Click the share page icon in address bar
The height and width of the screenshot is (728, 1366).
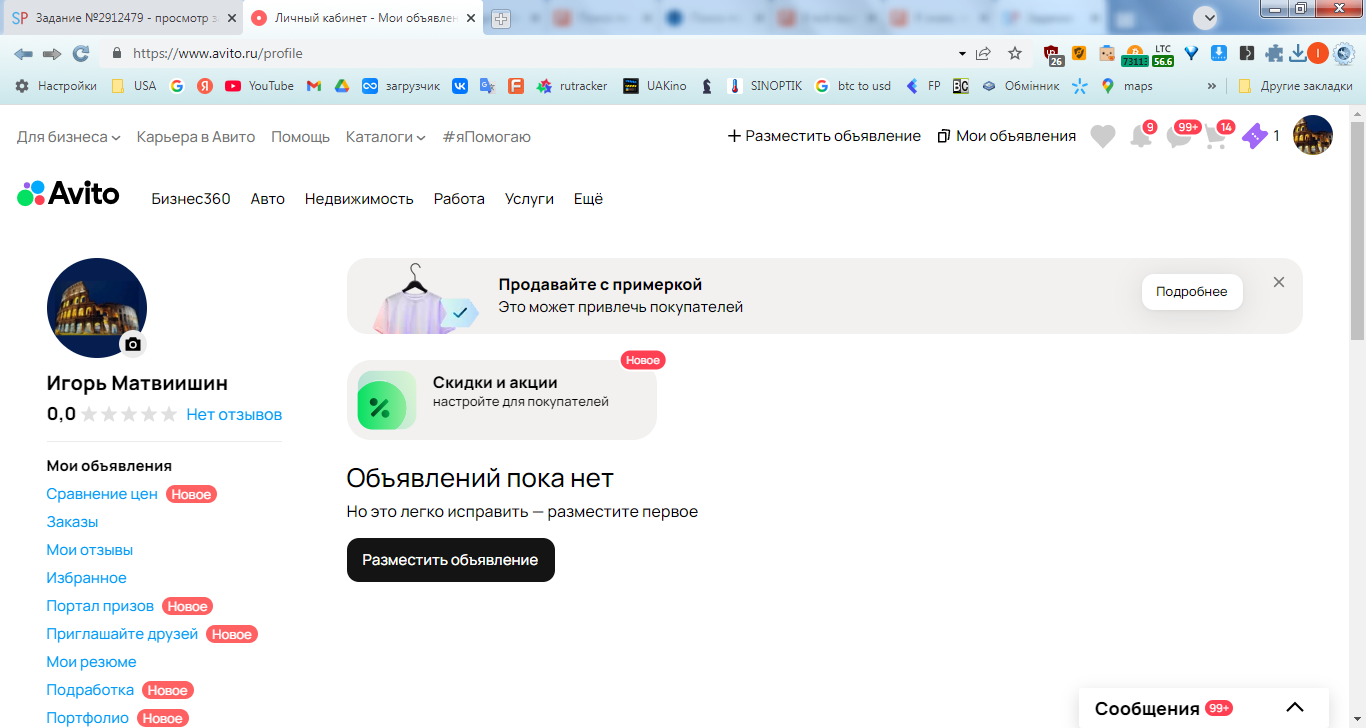[x=984, y=53]
